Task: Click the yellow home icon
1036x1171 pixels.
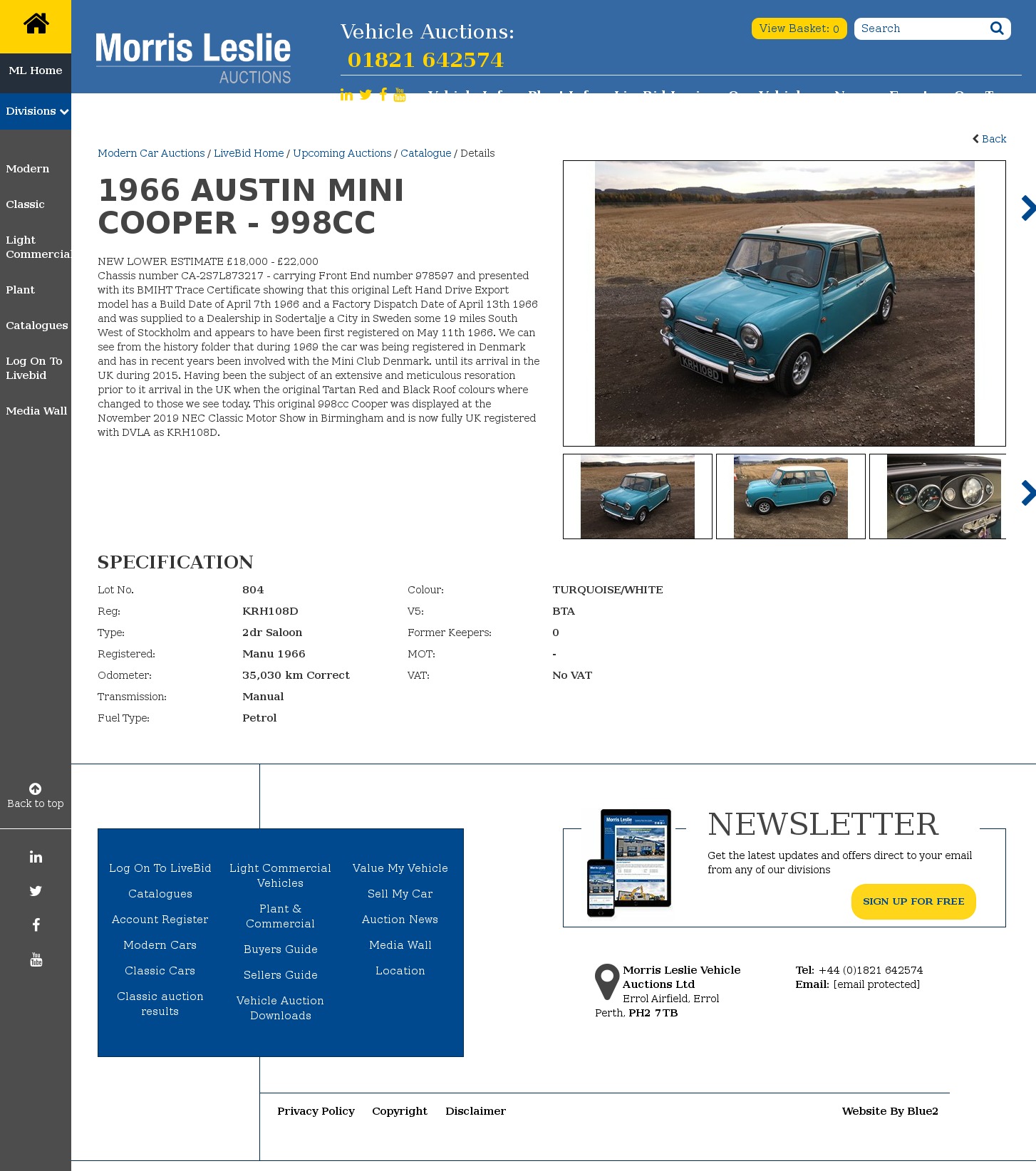Action: pos(36,24)
